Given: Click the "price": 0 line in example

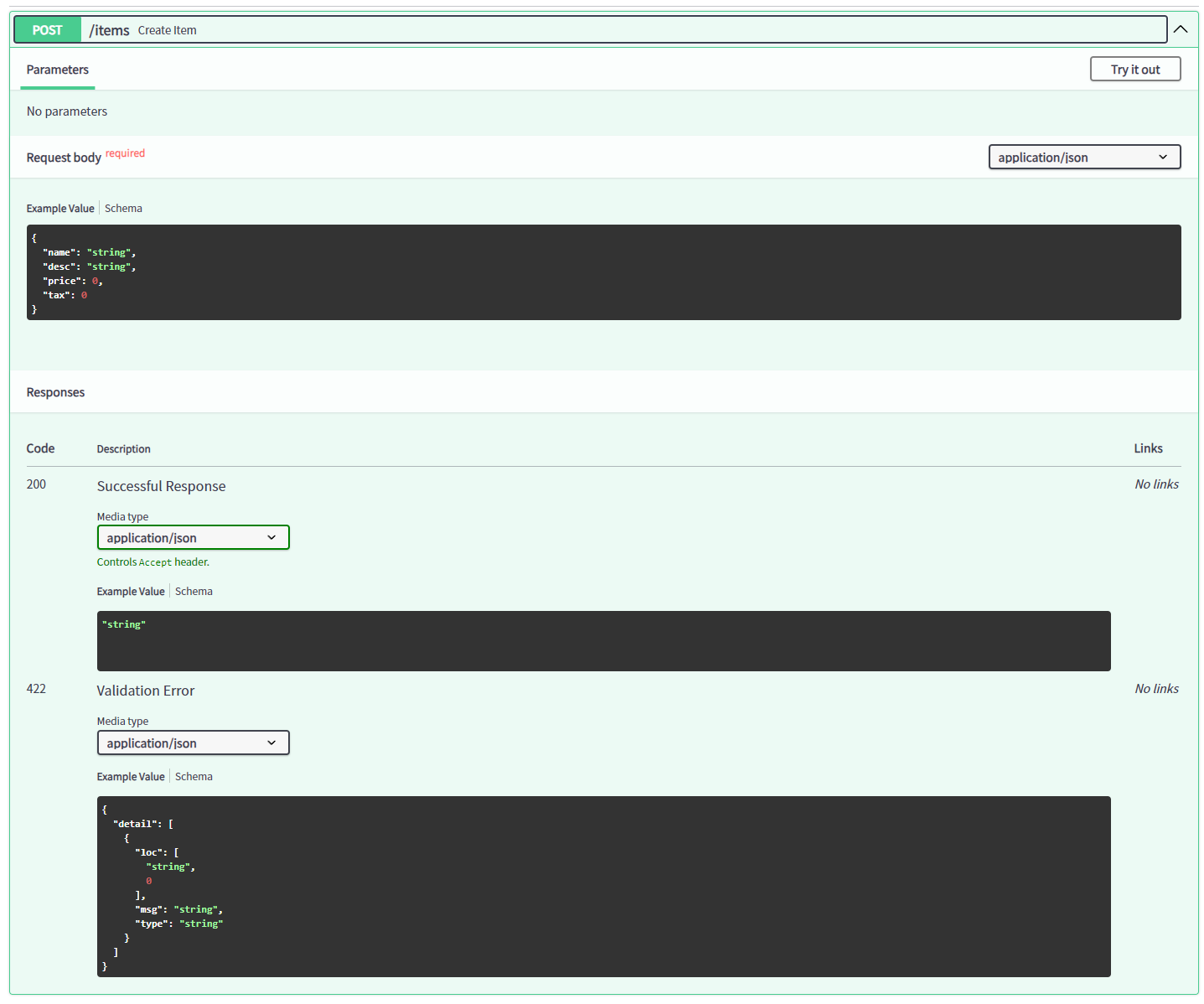Looking at the screenshot, I should pyautogui.click(x=73, y=281).
